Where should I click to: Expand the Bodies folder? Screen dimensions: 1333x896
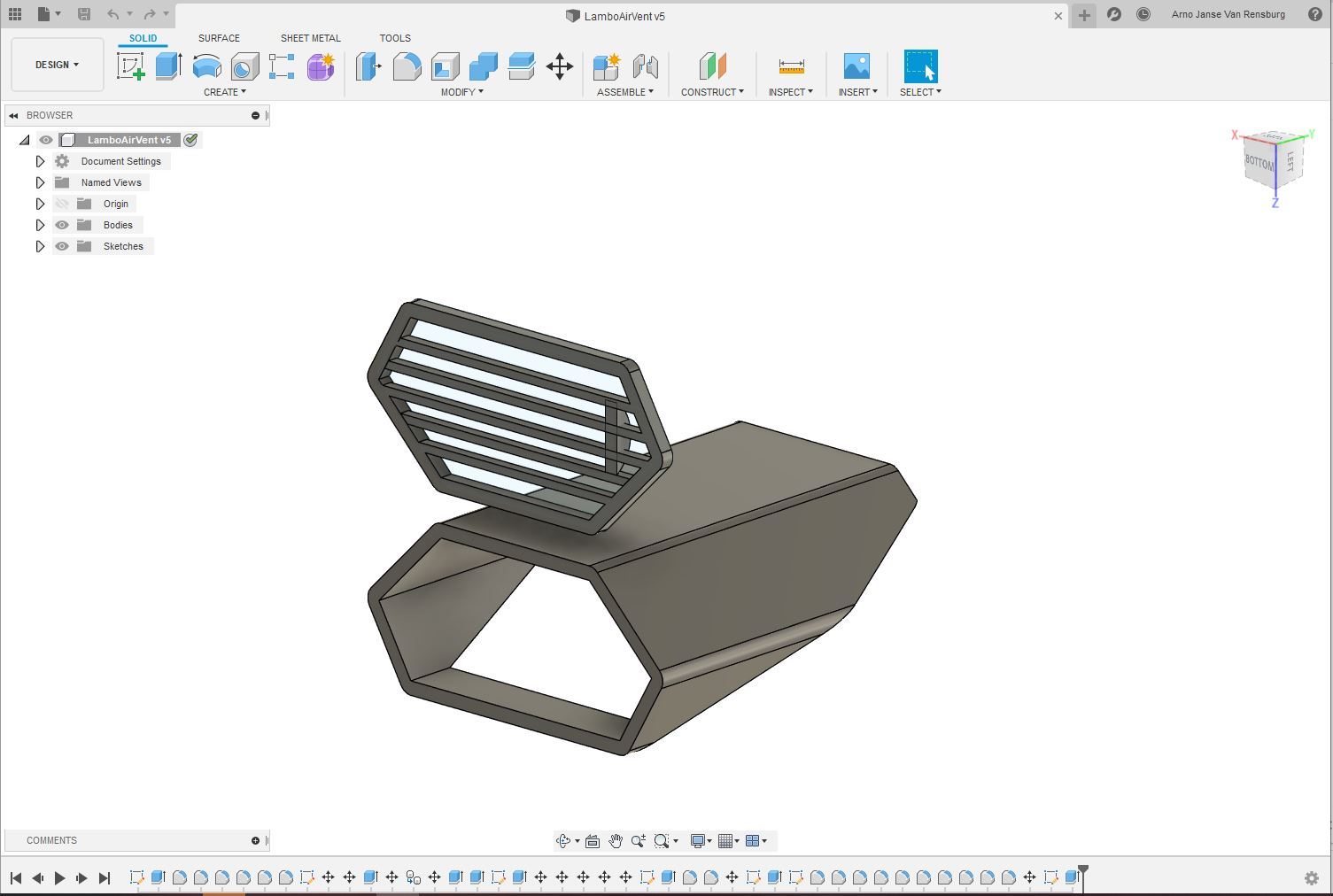coord(40,225)
